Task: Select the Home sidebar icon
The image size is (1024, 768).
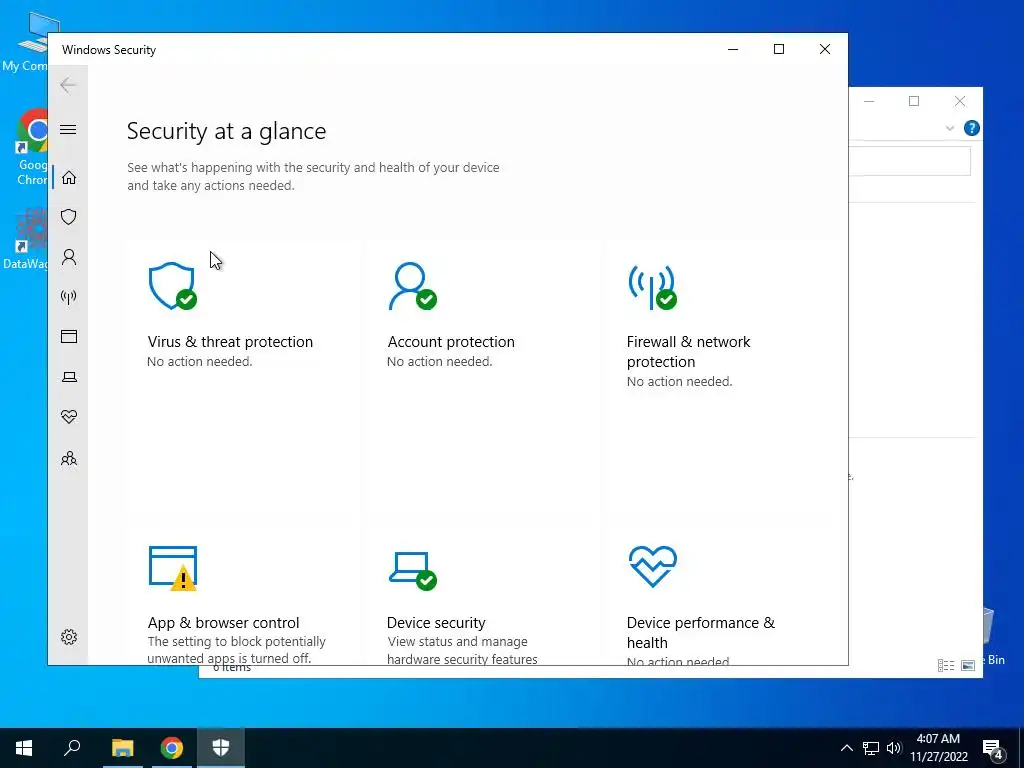Action: coord(69,178)
